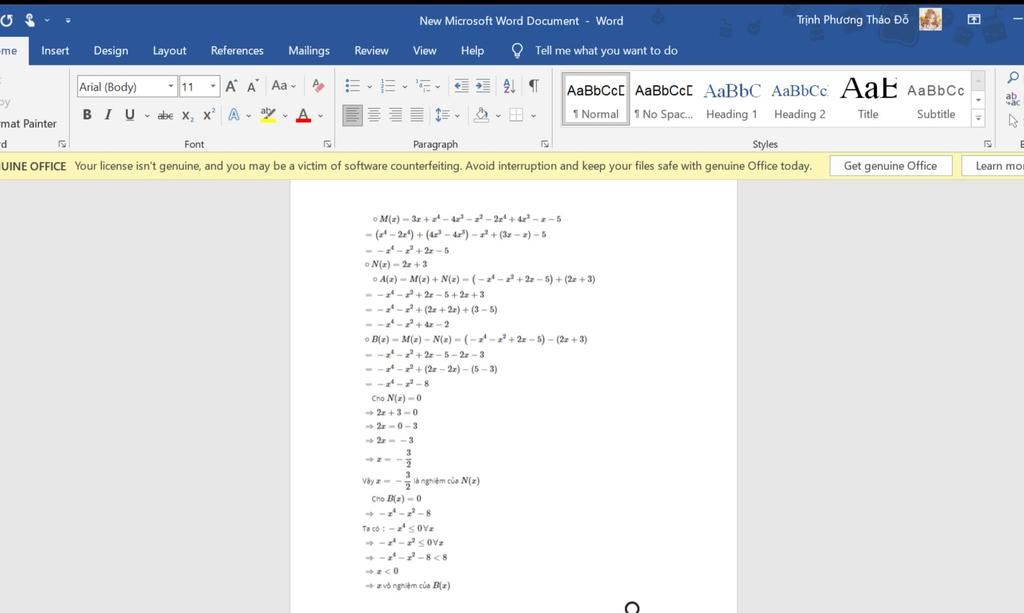This screenshot has width=1024, height=613.
Task: Click Increase Font Size icon
Action: tap(231, 86)
